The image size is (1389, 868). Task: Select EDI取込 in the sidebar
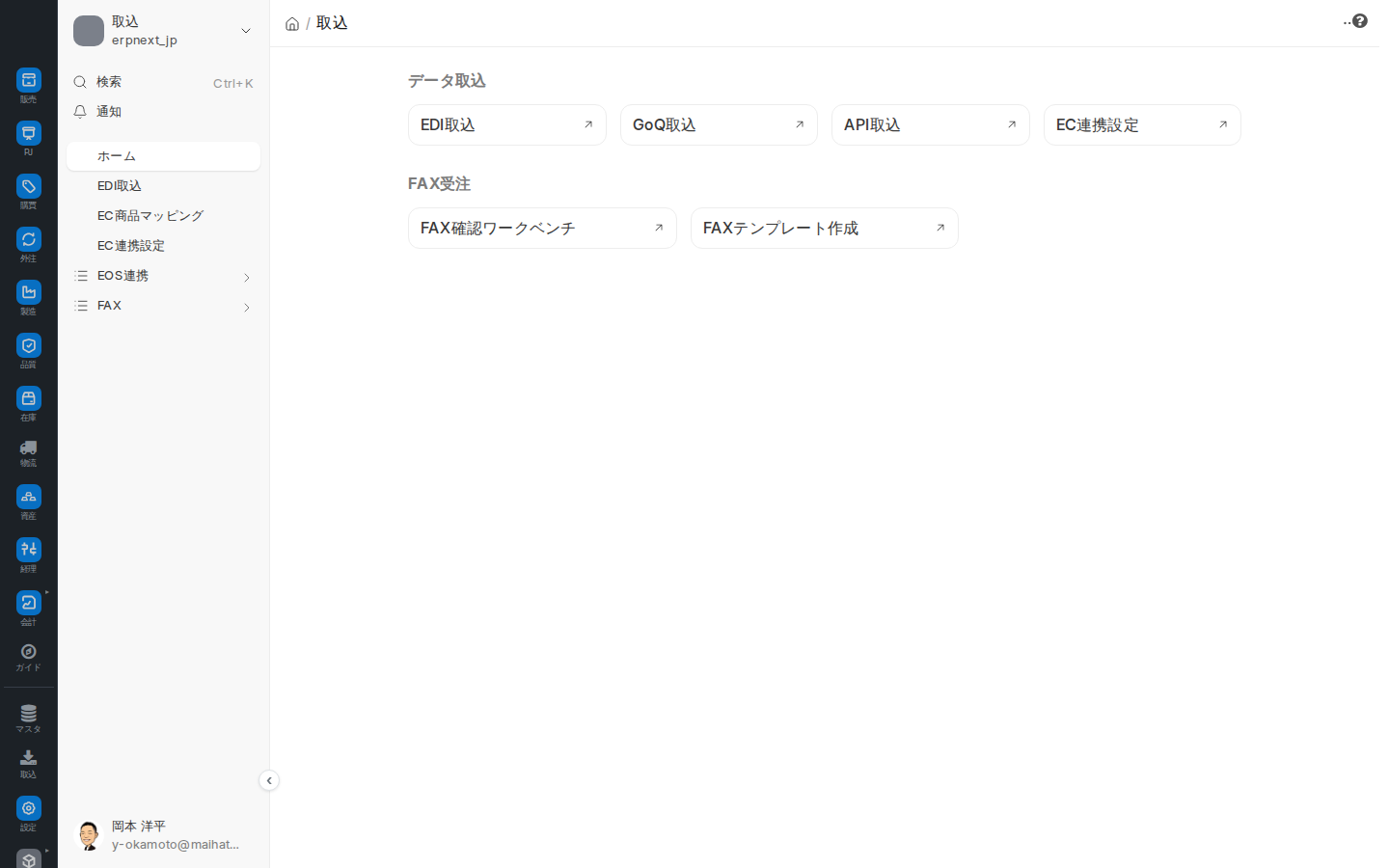(x=163, y=186)
